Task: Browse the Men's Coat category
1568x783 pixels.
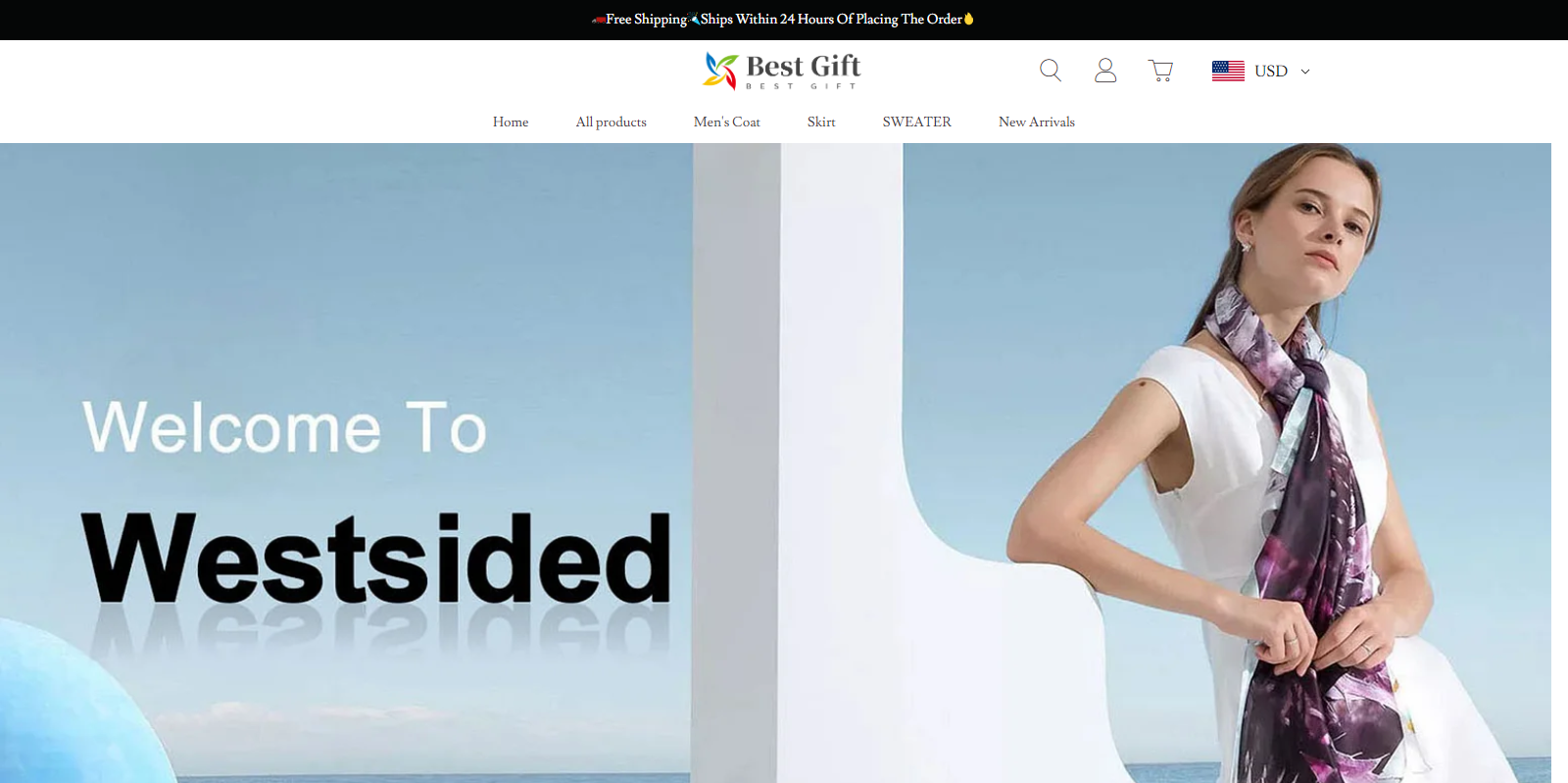Action: pyautogui.click(x=726, y=122)
